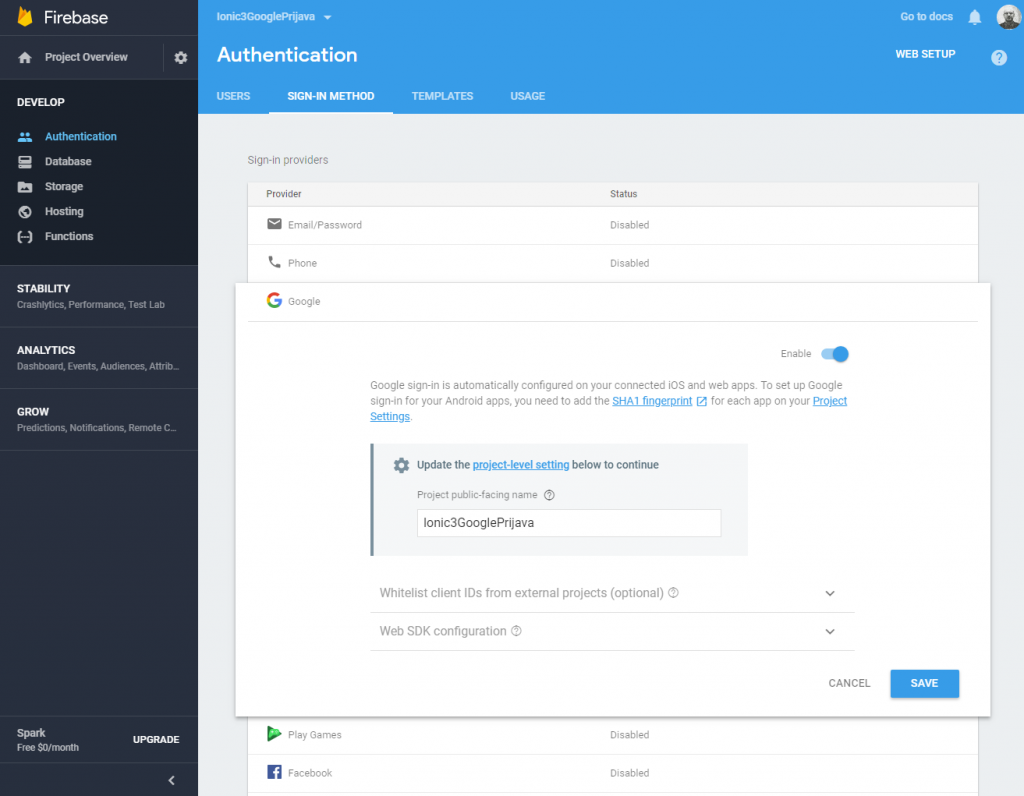1024x796 pixels.
Task: Click the Project public-facing name field
Action: click(x=568, y=523)
